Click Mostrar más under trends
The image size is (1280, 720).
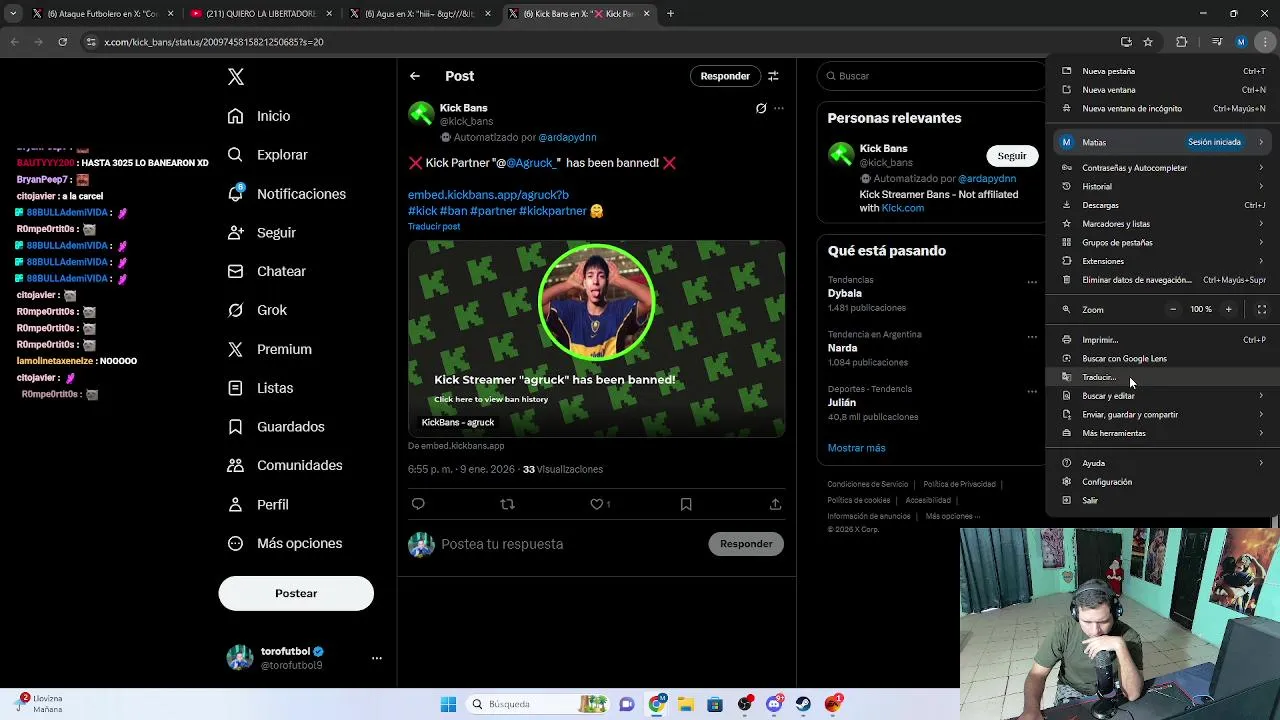pos(856,448)
